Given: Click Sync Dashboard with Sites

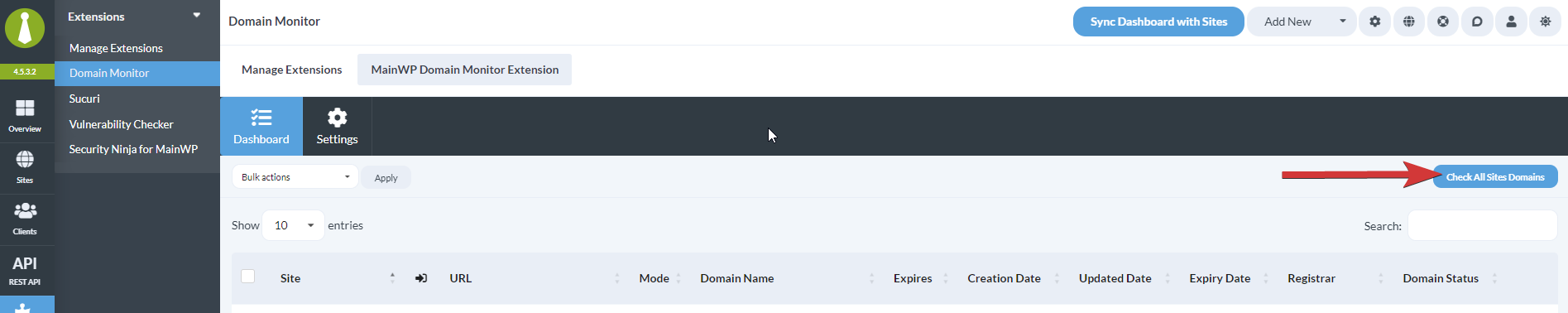Looking at the screenshot, I should click(x=1158, y=22).
